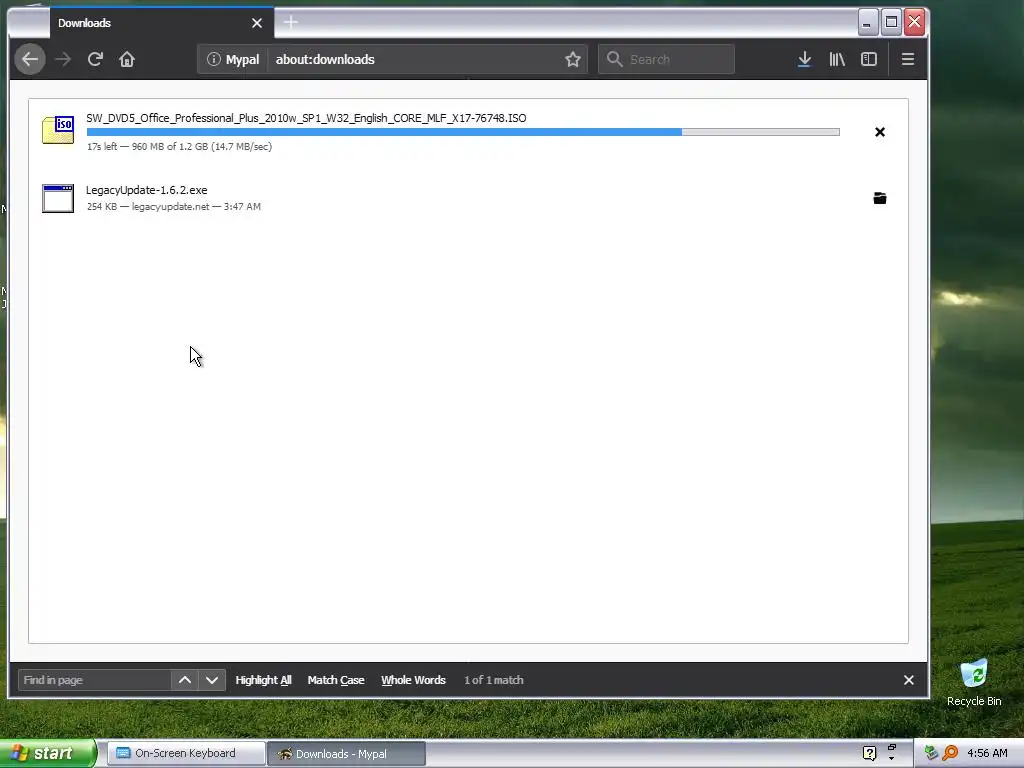Close the Downloads tab
The height and width of the screenshot is (768, 1024).
click(x=257, y=24)
